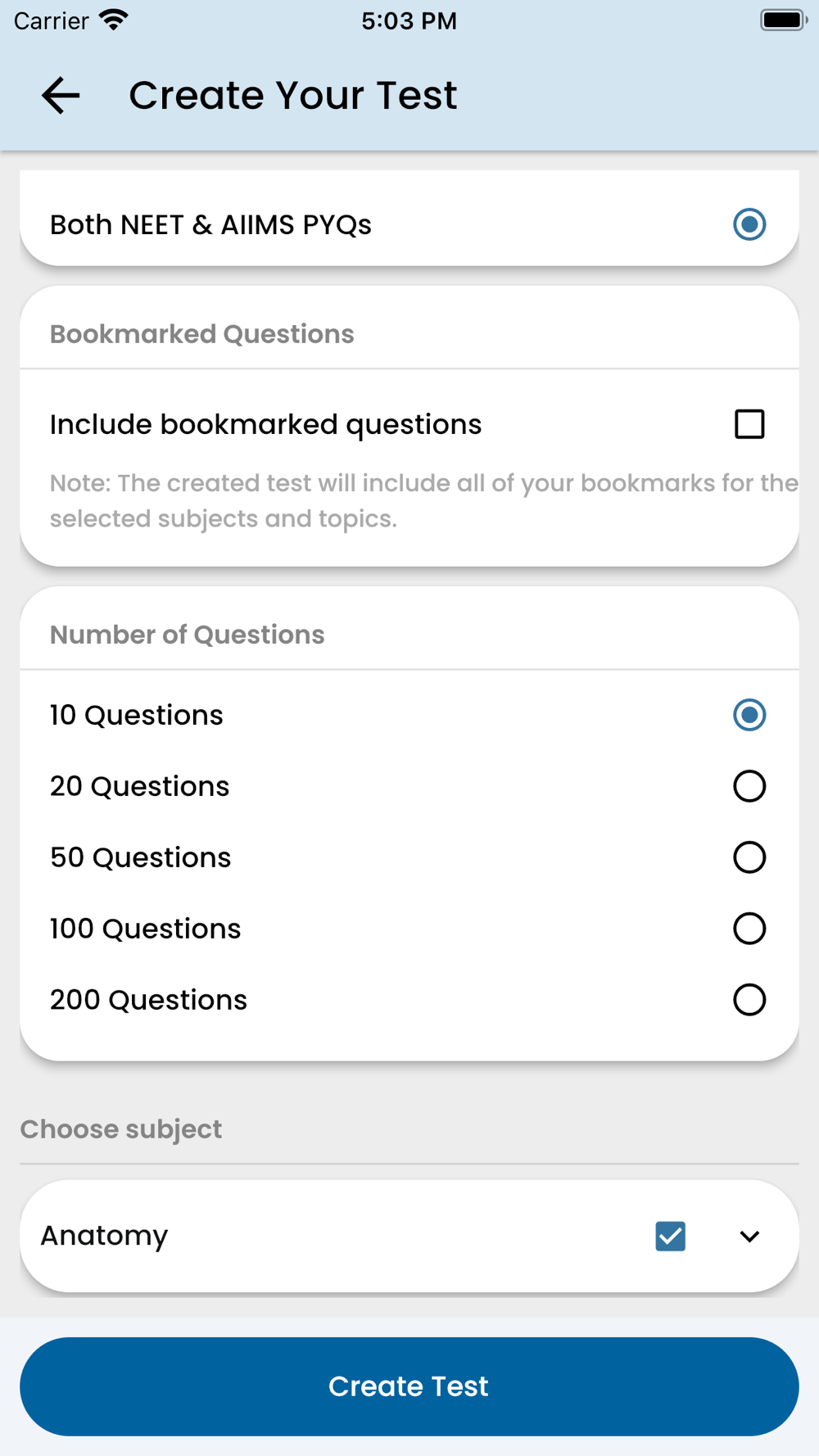Pick the 50 Questions radio button
Screen dimensions: 819x1456
[x=749, y=857]
